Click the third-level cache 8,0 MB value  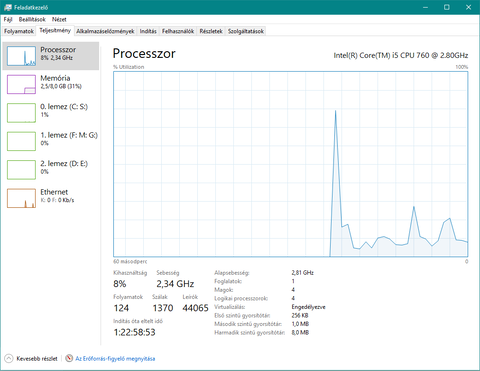pyautogui.click(x=300, y=333)
